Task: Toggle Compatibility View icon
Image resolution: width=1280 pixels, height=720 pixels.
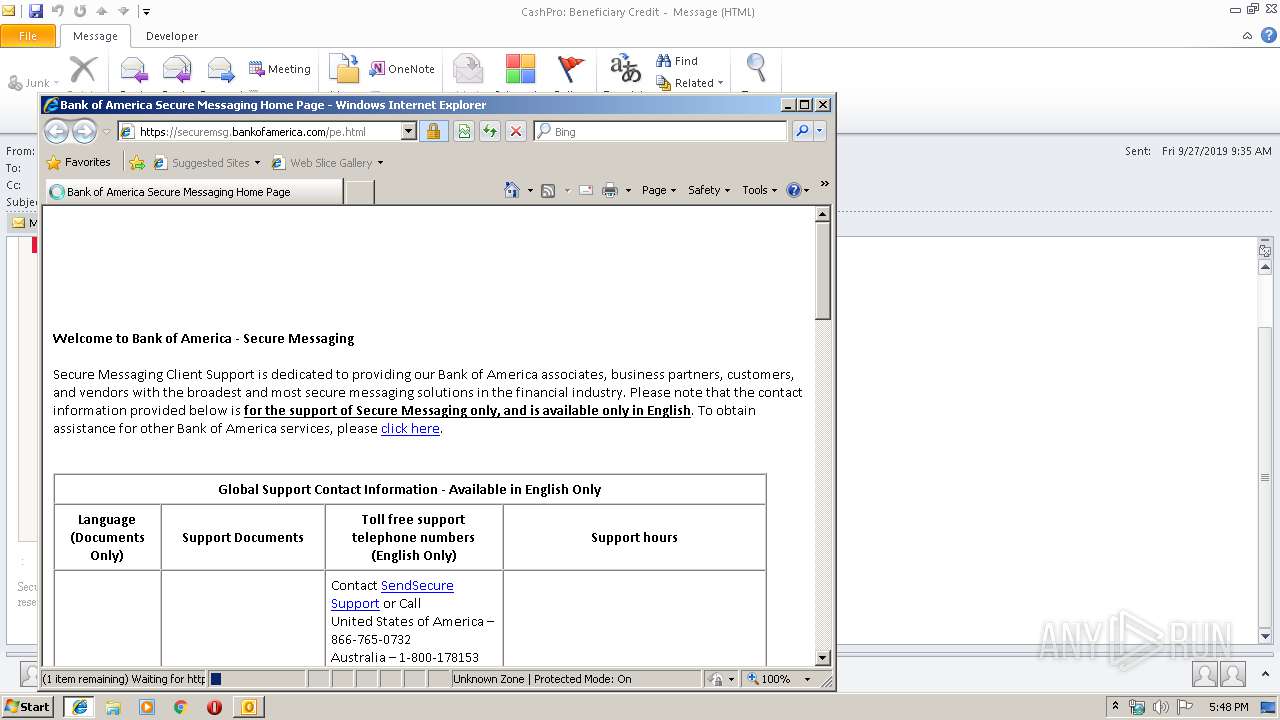Action: (x=464, y=131)
